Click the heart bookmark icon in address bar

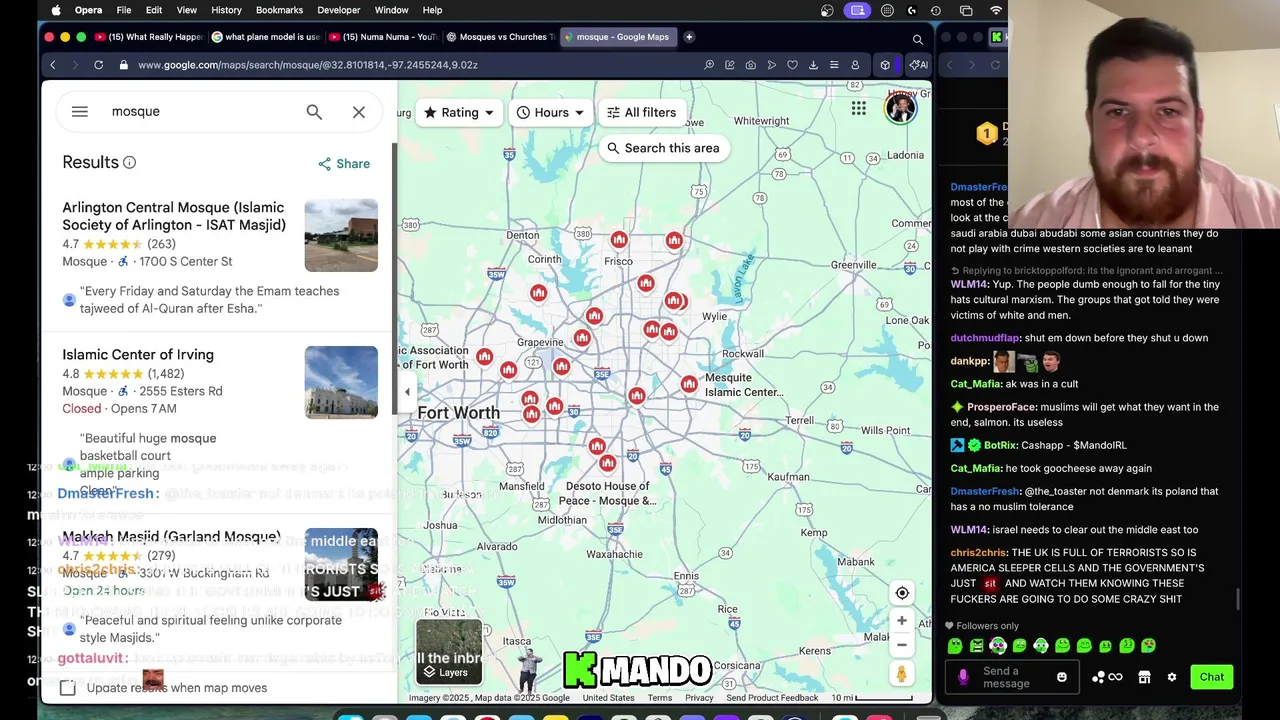(x=792, y=65)
